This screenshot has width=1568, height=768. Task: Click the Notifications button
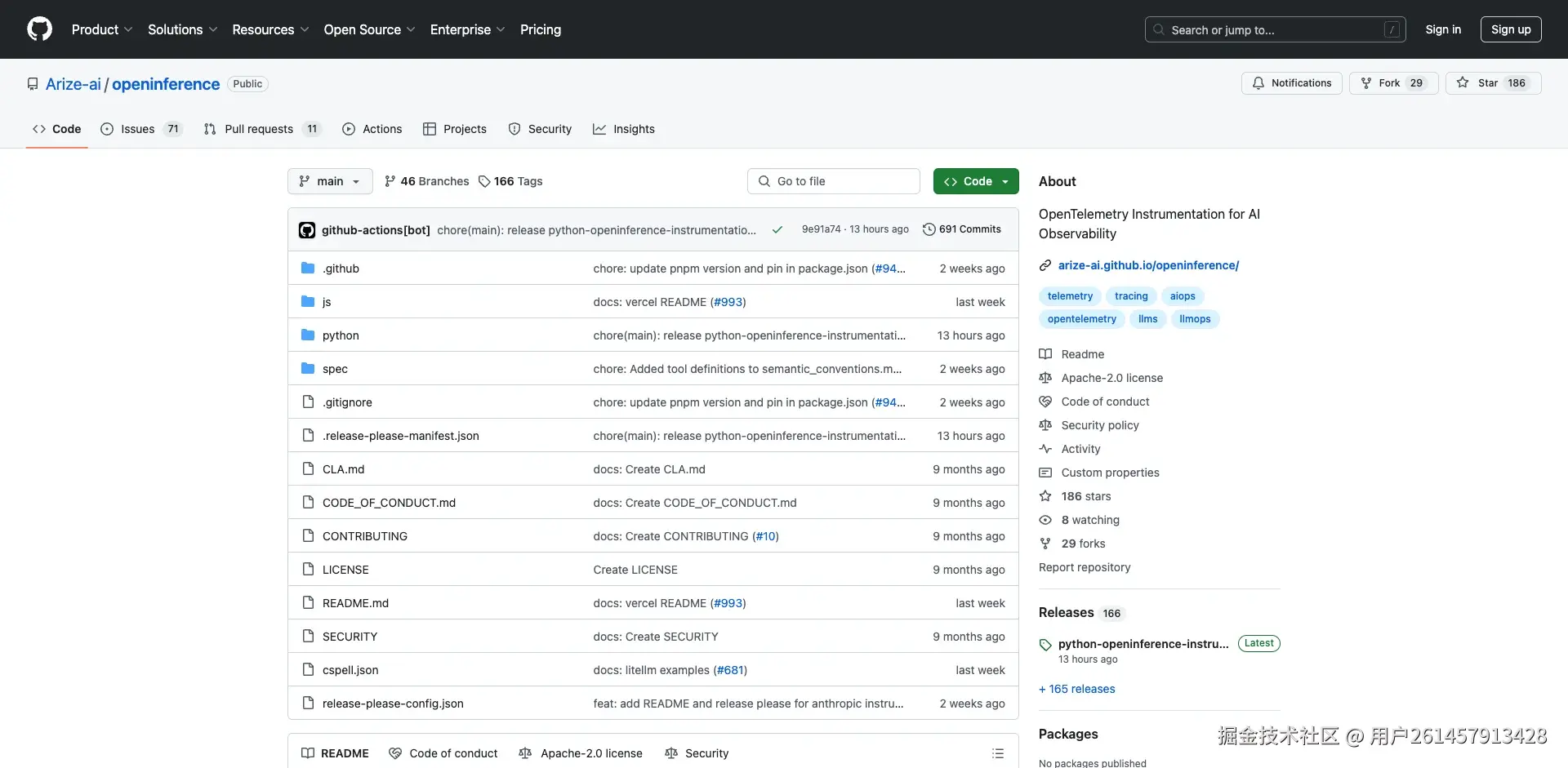point(1292,83)
